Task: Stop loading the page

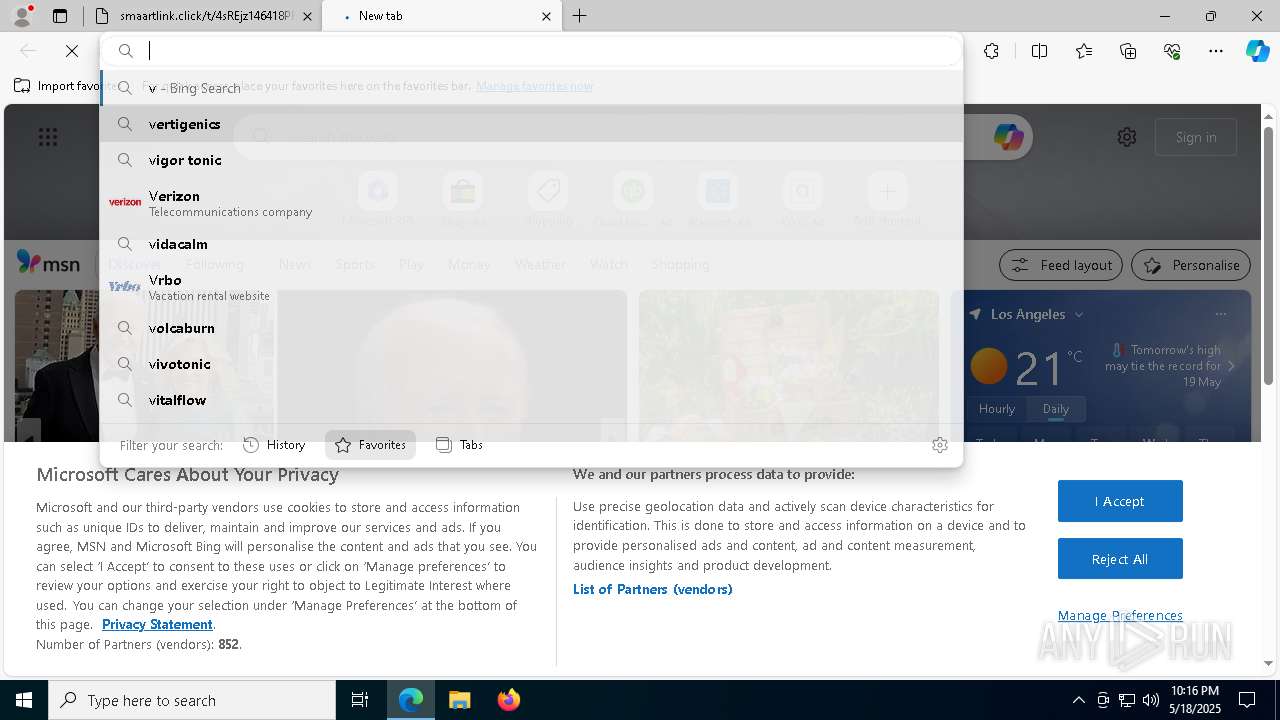Action: 72,51
